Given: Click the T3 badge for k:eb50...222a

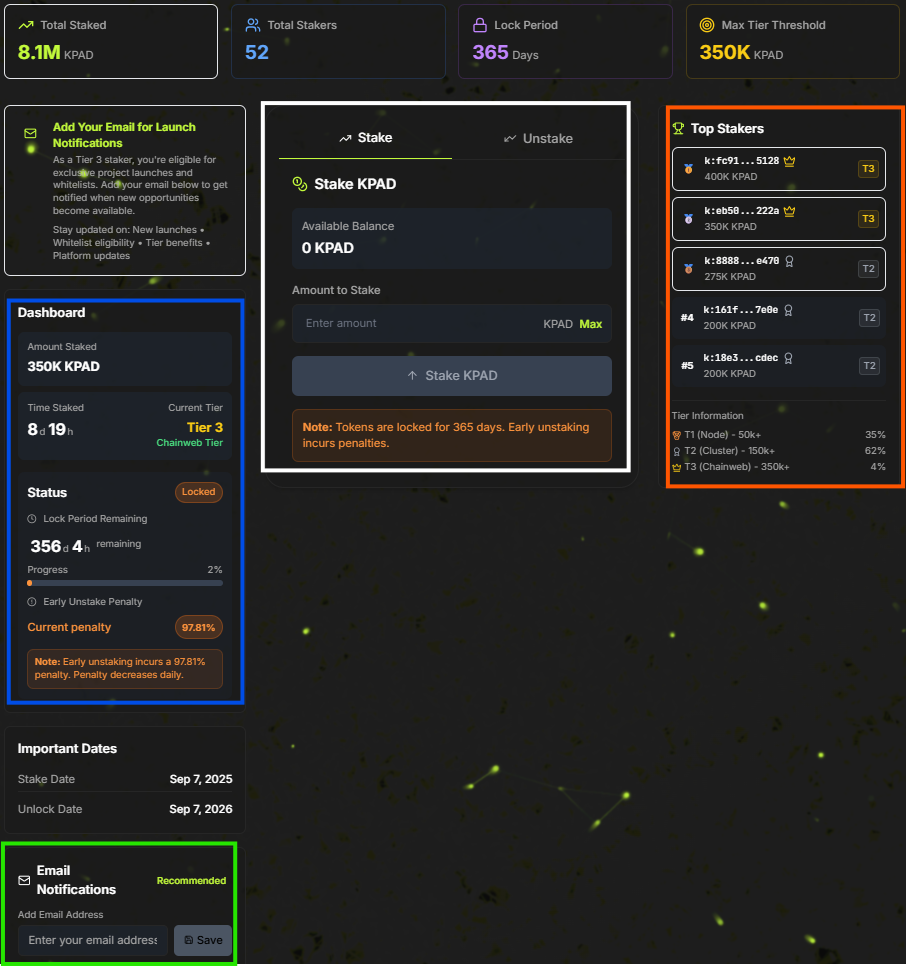Looking at the screenshot, I should [867, 219].
